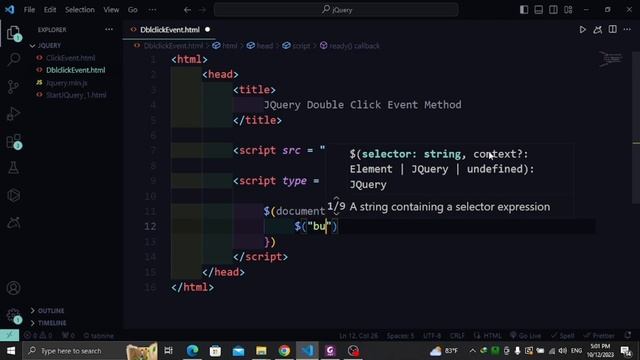Go back with the navigation arrow
Viewport: 640px width, 360px height.
point(187,10)
